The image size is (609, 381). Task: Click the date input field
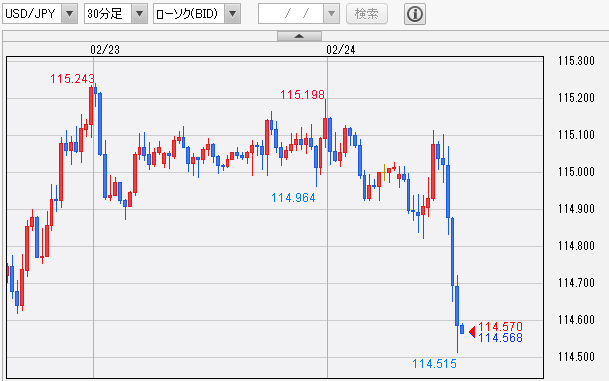(291, 14)
